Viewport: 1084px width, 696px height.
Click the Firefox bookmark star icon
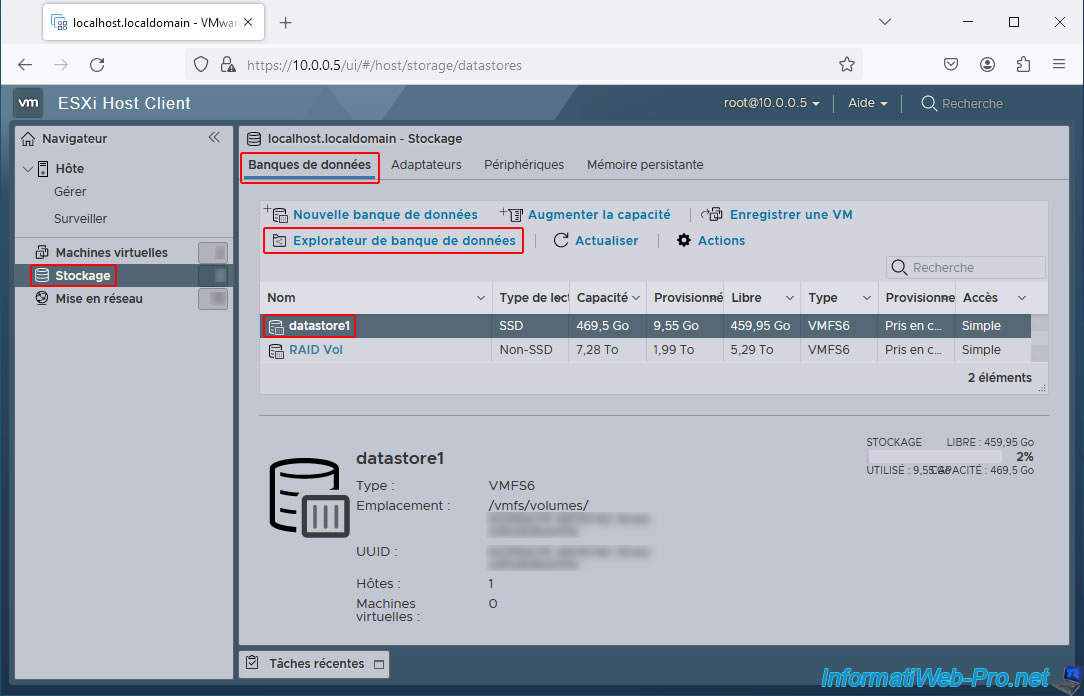[847, 65]
